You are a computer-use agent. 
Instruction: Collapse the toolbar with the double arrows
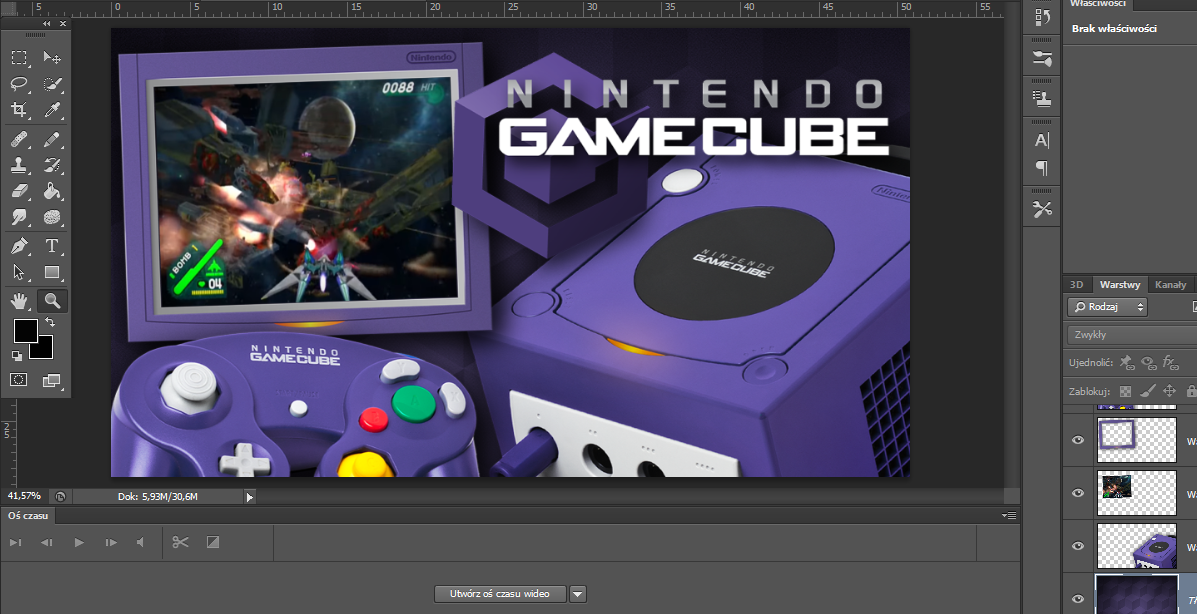pos(47,24)
